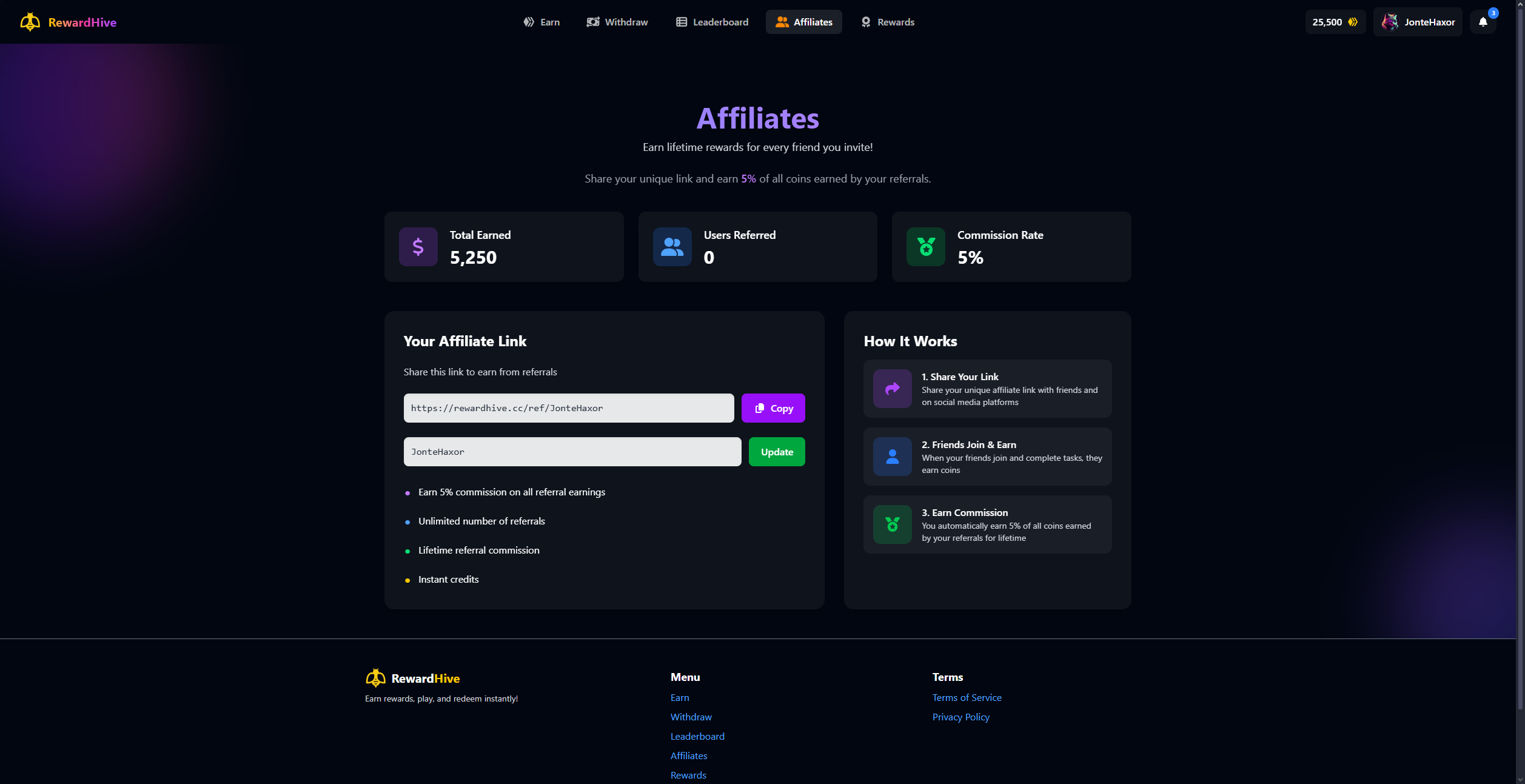Viewport: 1525px width, 784px height.
Task: Click the Commission Rate medal icon
Action: pyautogui.click(x=925, y=247)
